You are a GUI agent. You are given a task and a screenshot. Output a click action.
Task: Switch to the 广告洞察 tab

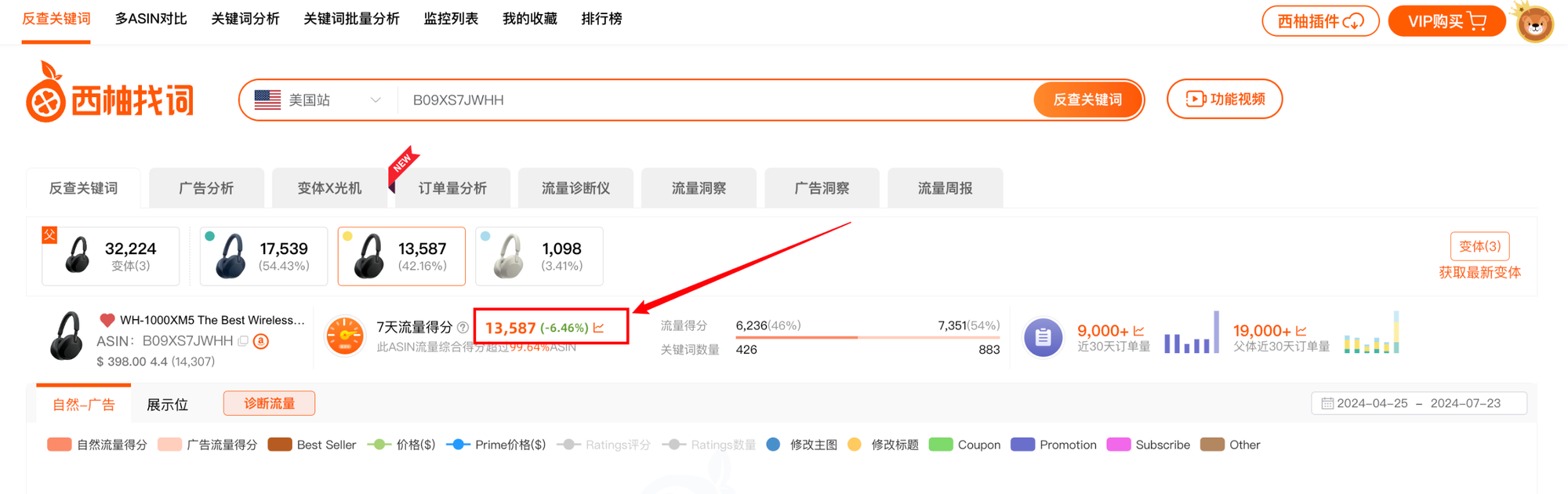tap(822, 188)
